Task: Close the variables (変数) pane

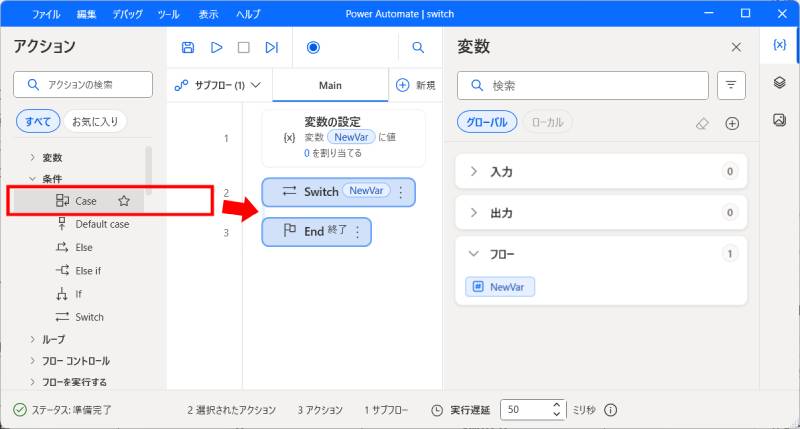Action: click(736, 47)
